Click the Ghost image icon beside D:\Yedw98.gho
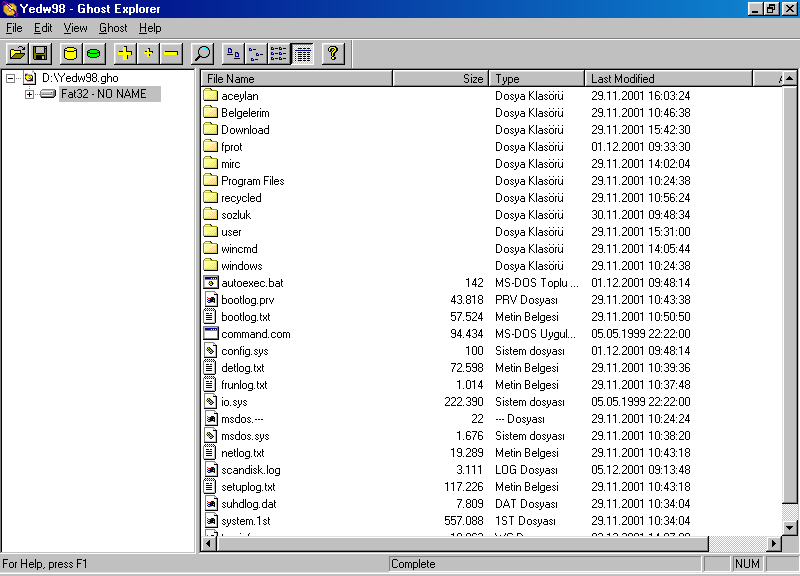 (30, 78)
